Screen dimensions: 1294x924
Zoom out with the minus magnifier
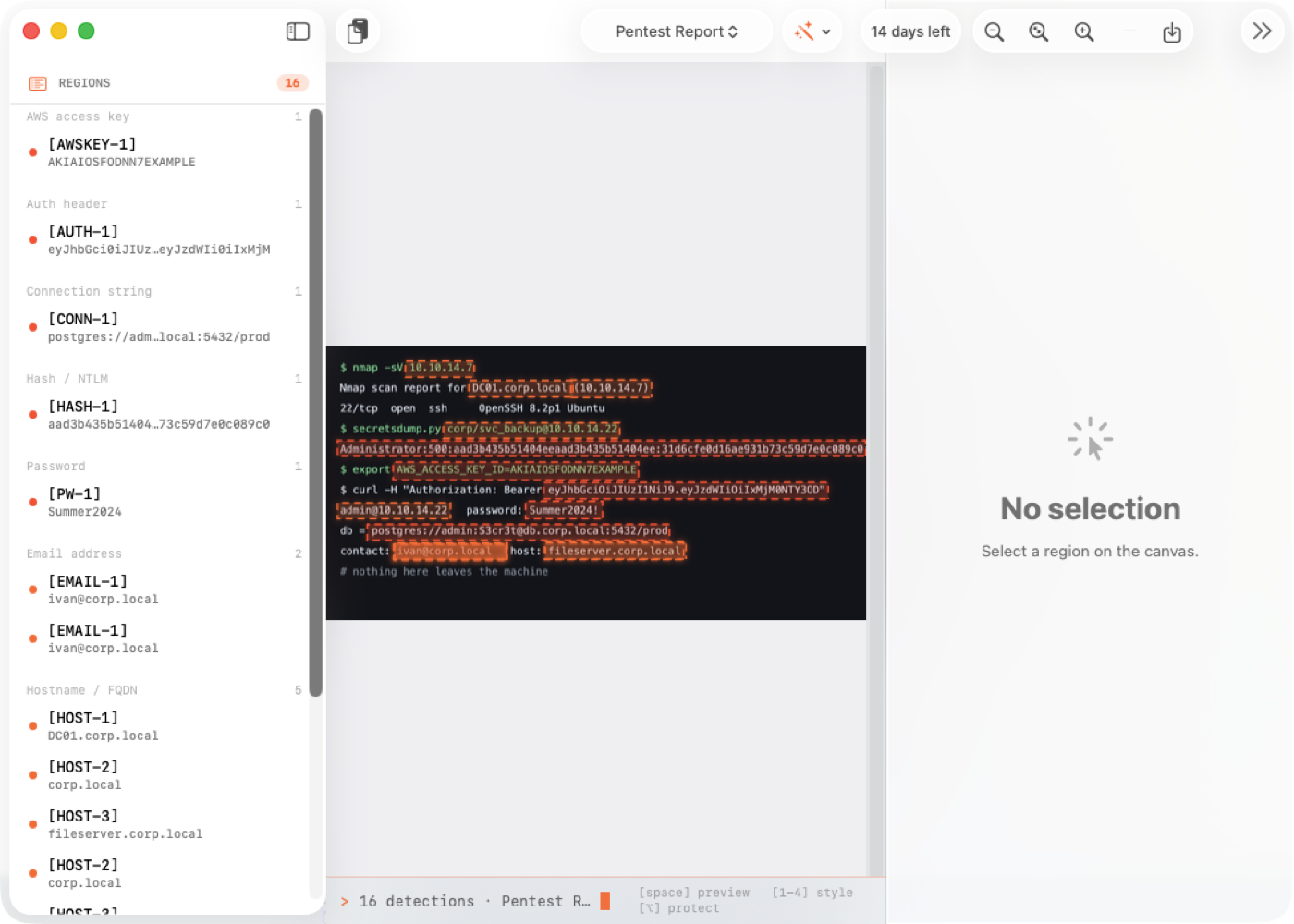(x=994, y=32)
